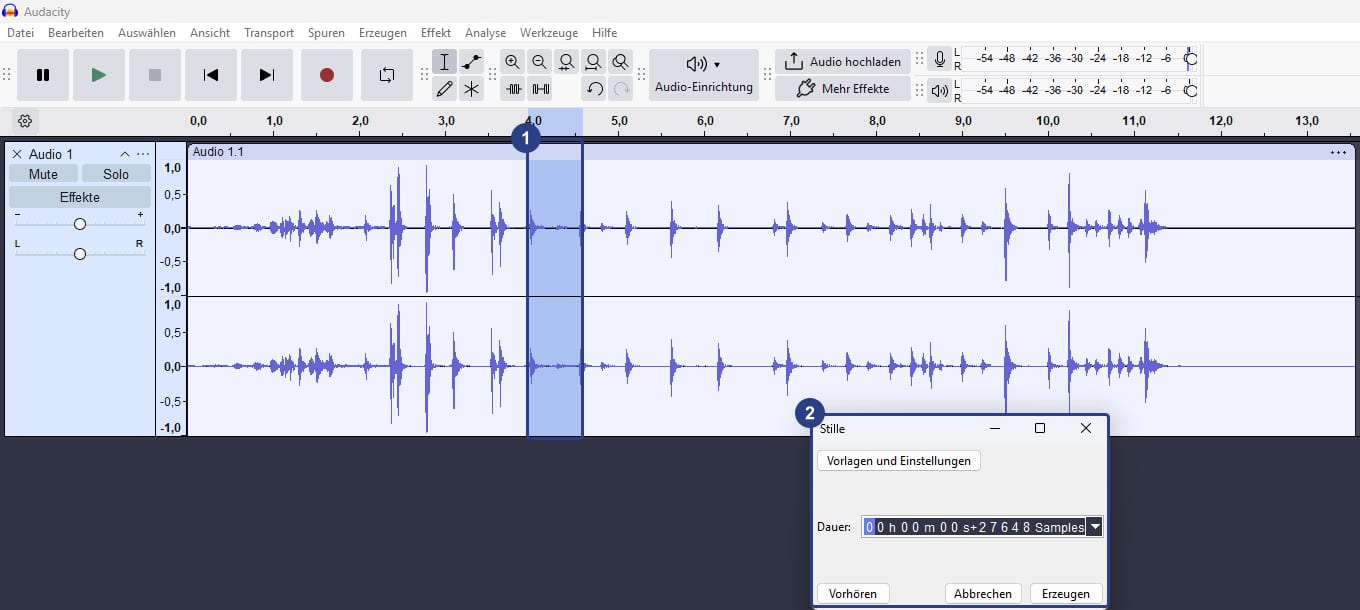The image size is (1360, 610).
Task: Start recording with the red Record button
Action: [326, 75]
